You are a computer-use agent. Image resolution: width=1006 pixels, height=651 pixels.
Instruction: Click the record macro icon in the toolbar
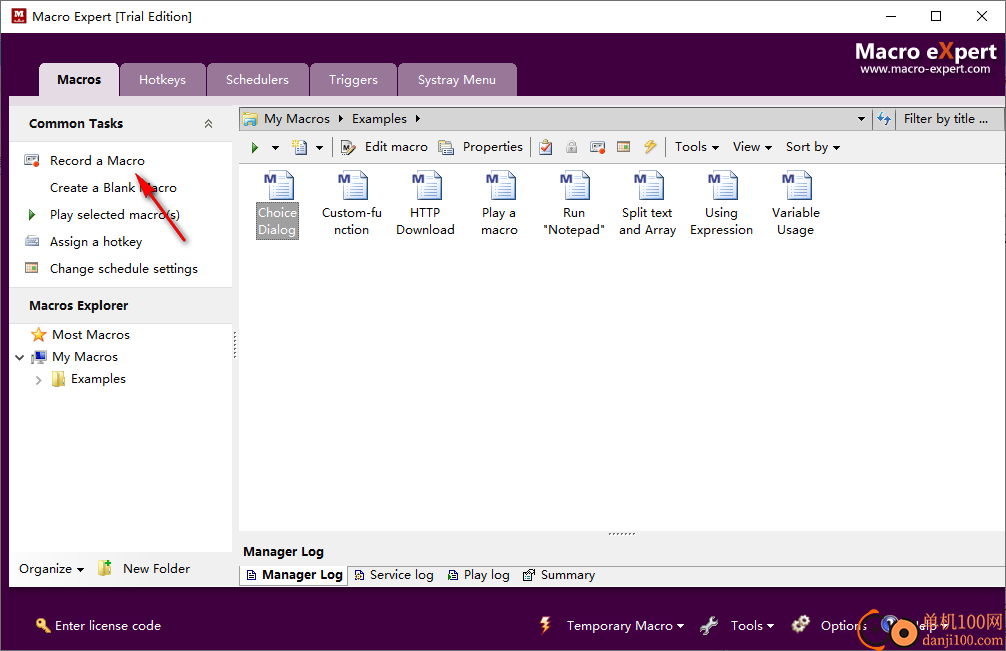pos(597,147)
